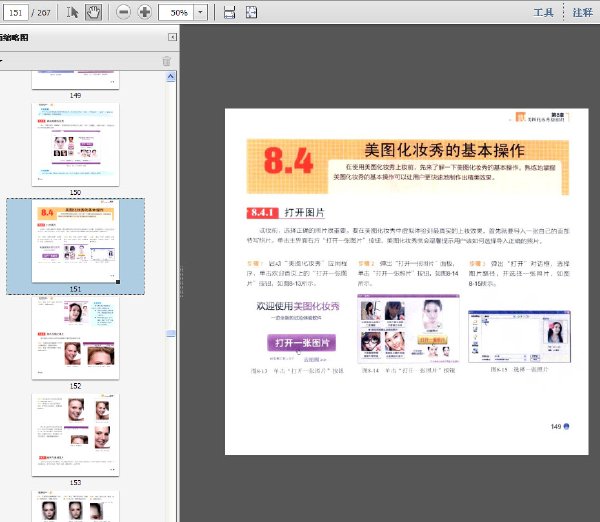This screenshot has height=522, width=600.
Task: Open the zoom percentage dropdown arrow
Action: pyautogui.click(x=200, y=12)
